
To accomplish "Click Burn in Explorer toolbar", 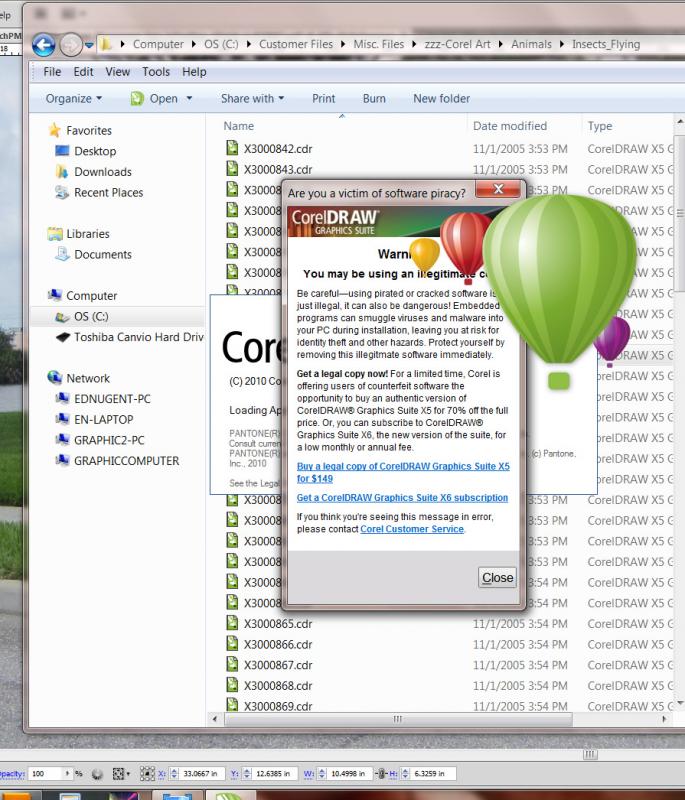I will pyautogui.click(x=374, y=98).
